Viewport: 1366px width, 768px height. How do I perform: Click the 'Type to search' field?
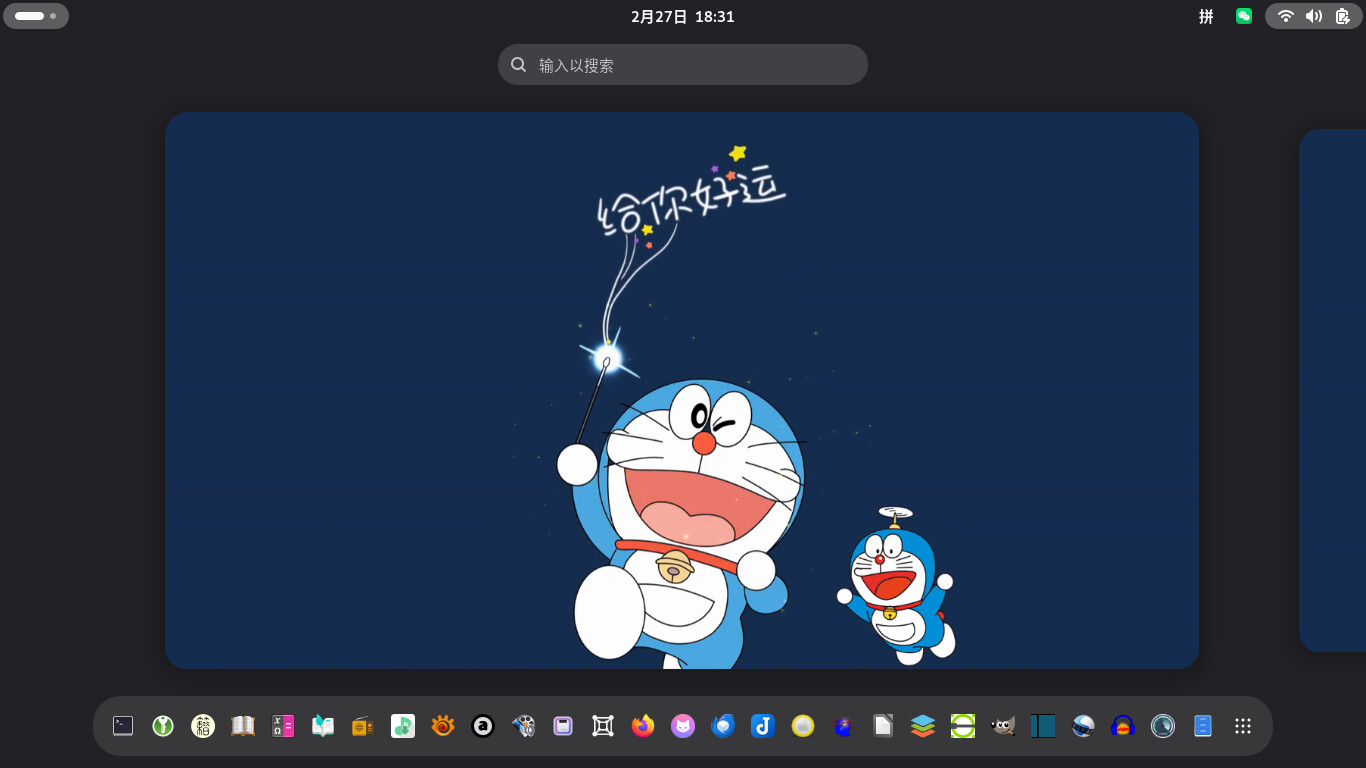point(683,65)
